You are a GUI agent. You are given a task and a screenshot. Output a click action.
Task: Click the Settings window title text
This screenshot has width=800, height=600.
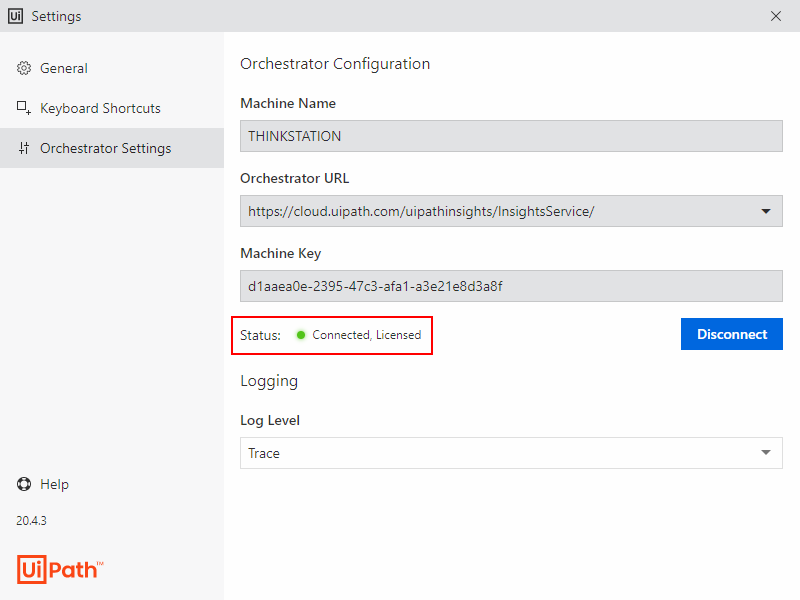[x=56, y=16]
